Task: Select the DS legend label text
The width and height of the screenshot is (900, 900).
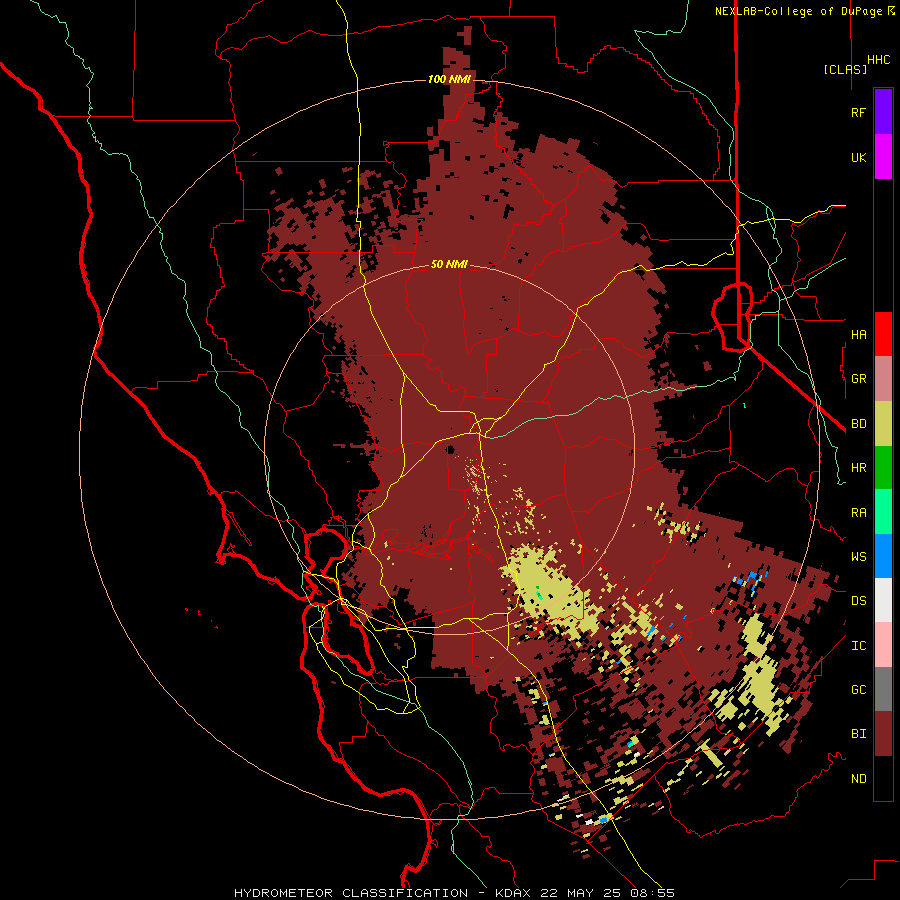Action: (x=858, y=601)
